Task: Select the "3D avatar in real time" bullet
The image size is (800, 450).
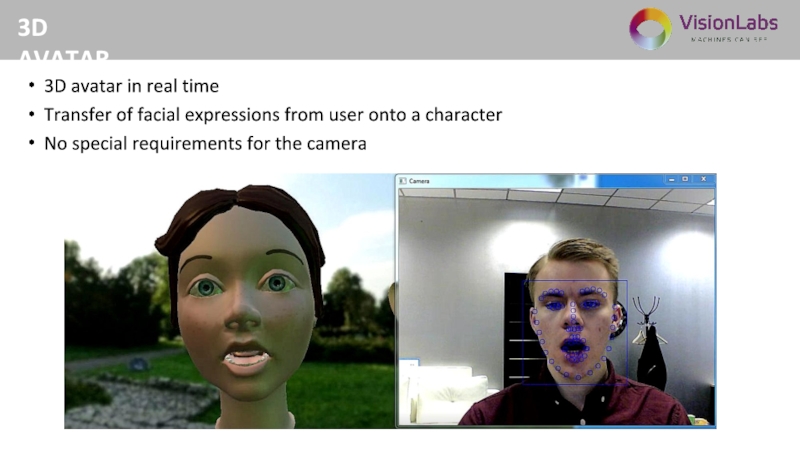Action: [131, 87]
